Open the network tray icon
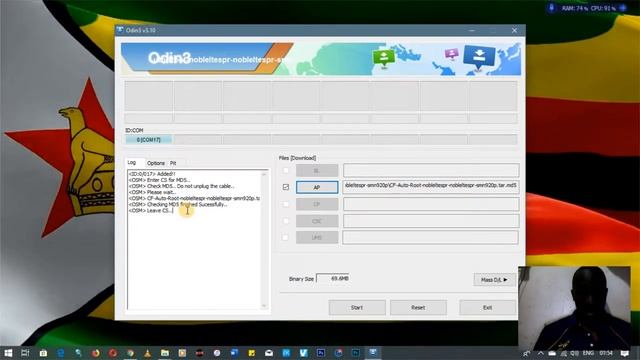The width and height of the screenshot is (640, 360). point(564,353)
